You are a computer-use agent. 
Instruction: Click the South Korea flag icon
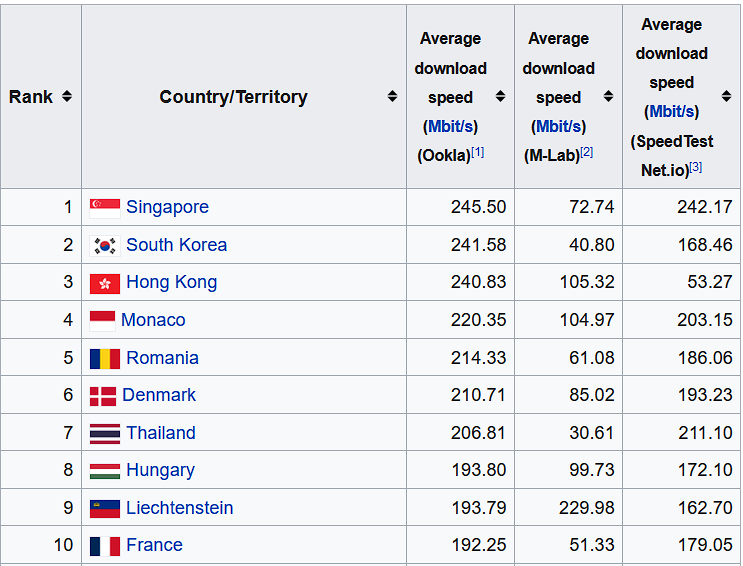(x=105, y=245)
